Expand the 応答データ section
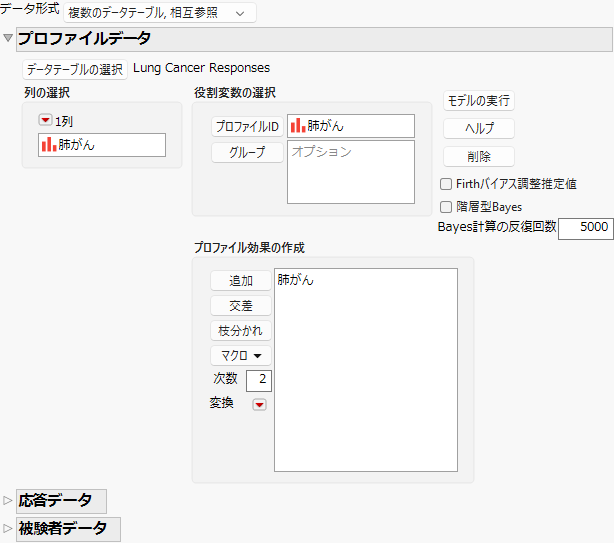 (x=7, y=500)
